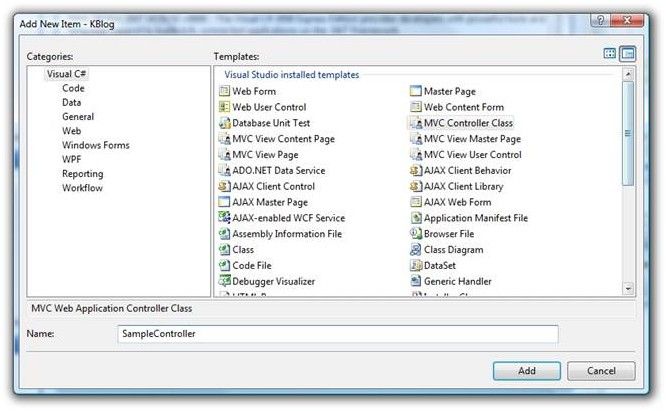Switch templates to large icons view
Image resolution: width=666 pixels, height=411 pixels.
[x=610, y=53]
